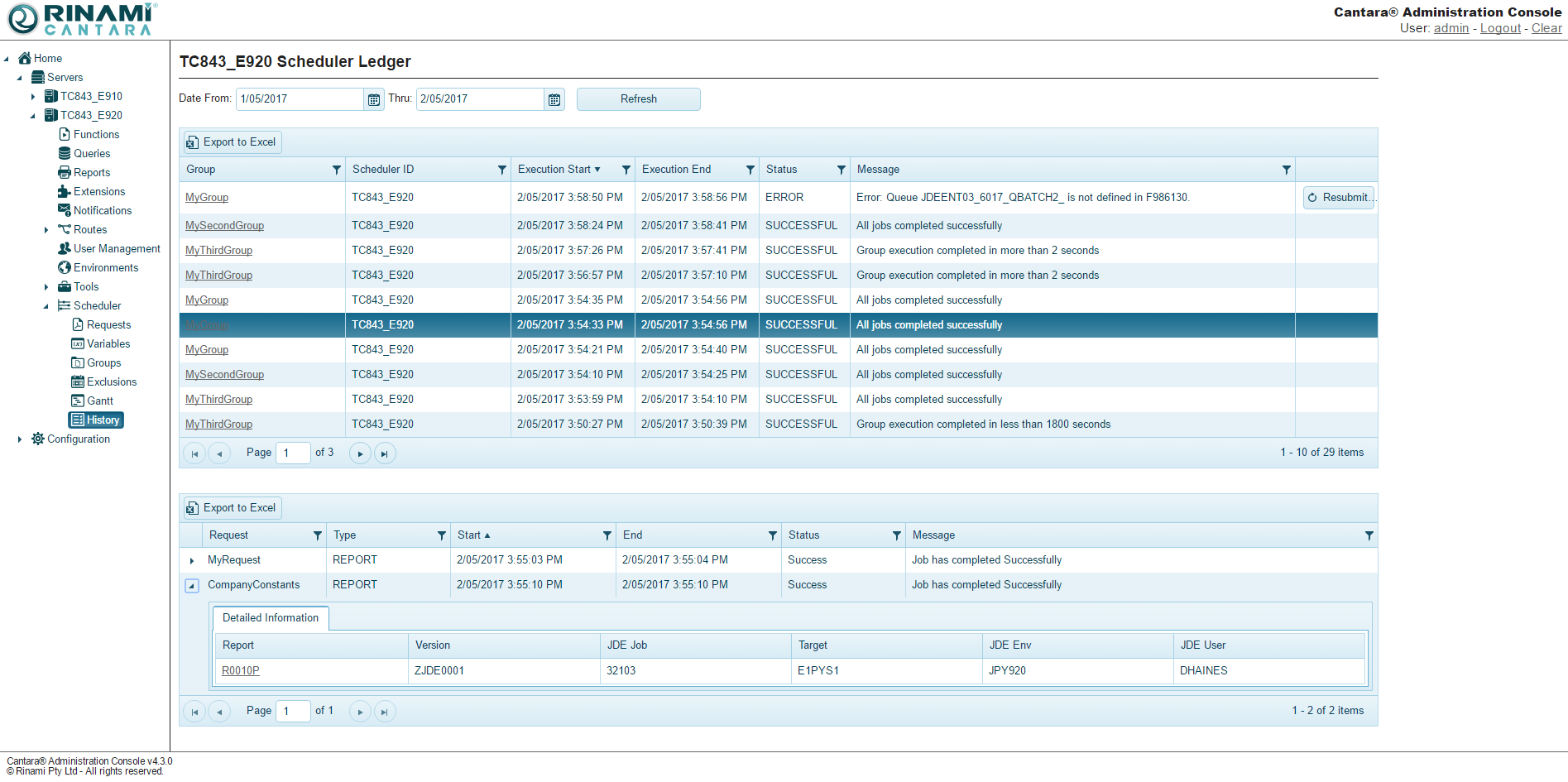This screenshot has height=782, width=1568.
Task: Collapse the CompanyConstants row details
Action: pos(192,586)
